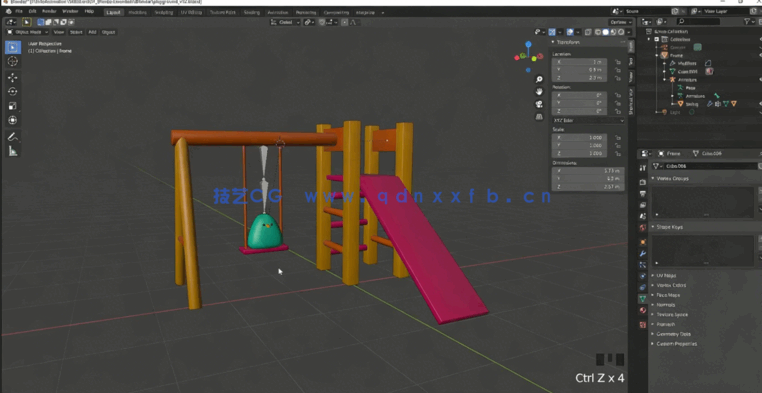Screen dimensions: 762x393
Task: Toggle Show Overlays in viewport header
Action: [570, 32]
